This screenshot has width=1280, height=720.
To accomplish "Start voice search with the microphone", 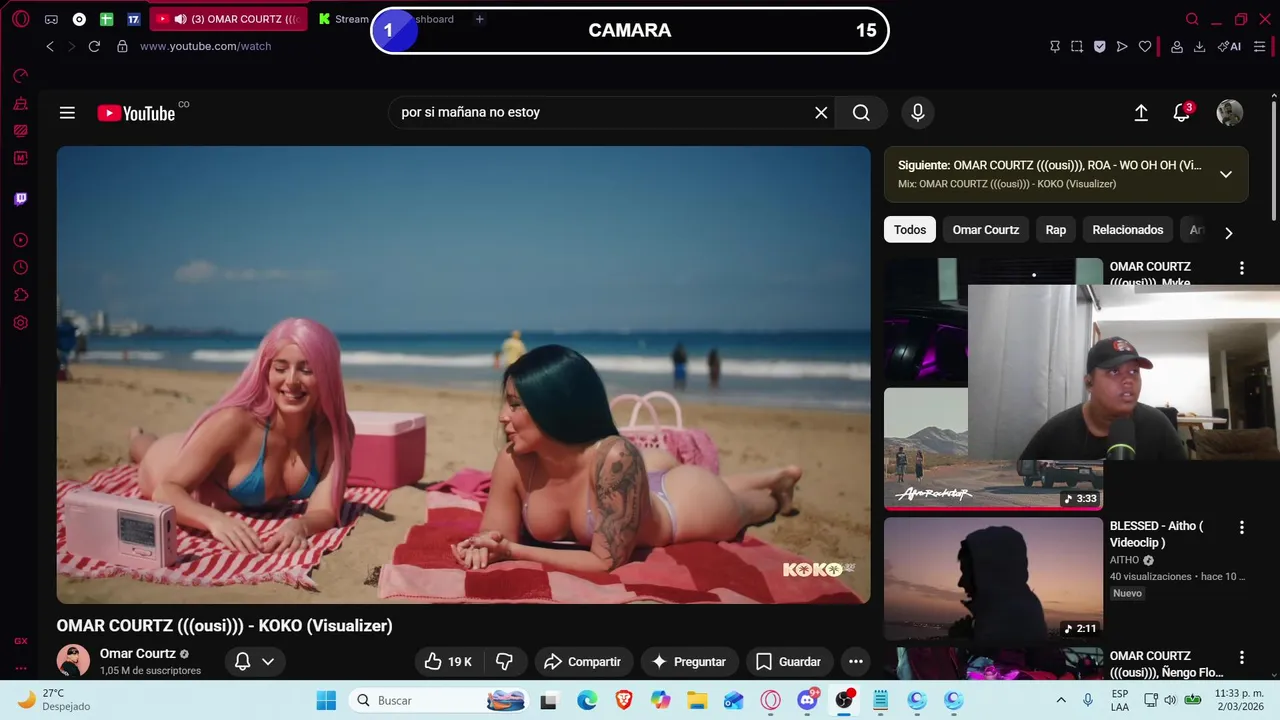I will click(x=918, y=113).
